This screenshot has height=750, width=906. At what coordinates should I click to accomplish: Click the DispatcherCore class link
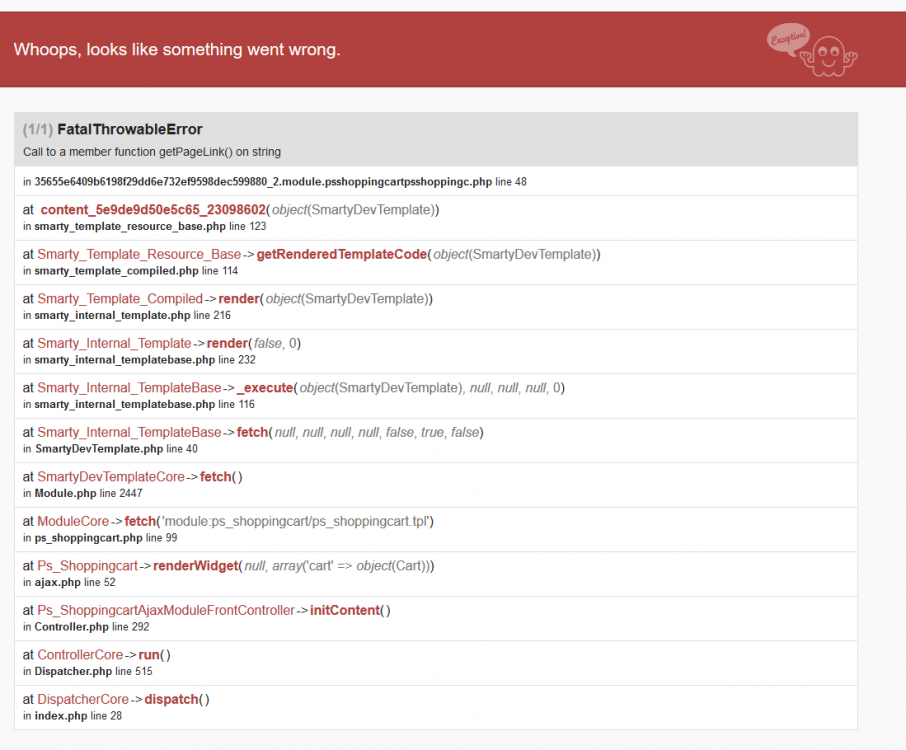(x=83, y=699)
